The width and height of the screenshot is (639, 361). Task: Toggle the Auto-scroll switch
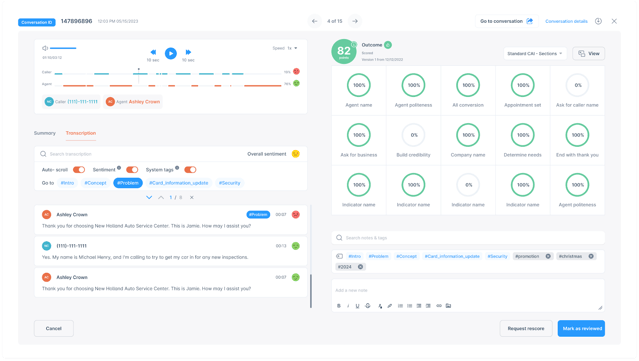pos(79,169)
